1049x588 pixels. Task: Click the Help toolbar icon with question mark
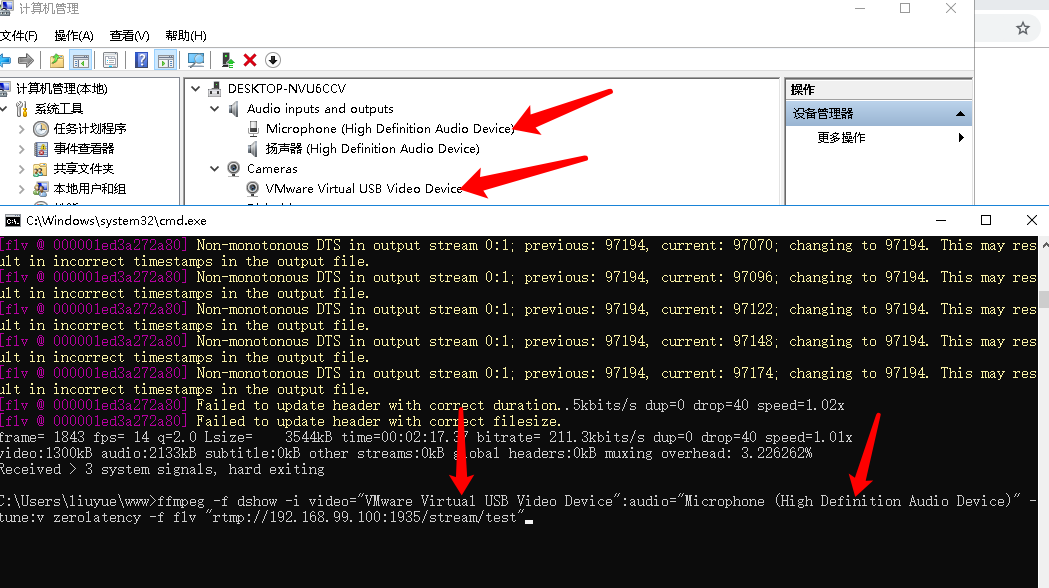[x=141, y=60]
